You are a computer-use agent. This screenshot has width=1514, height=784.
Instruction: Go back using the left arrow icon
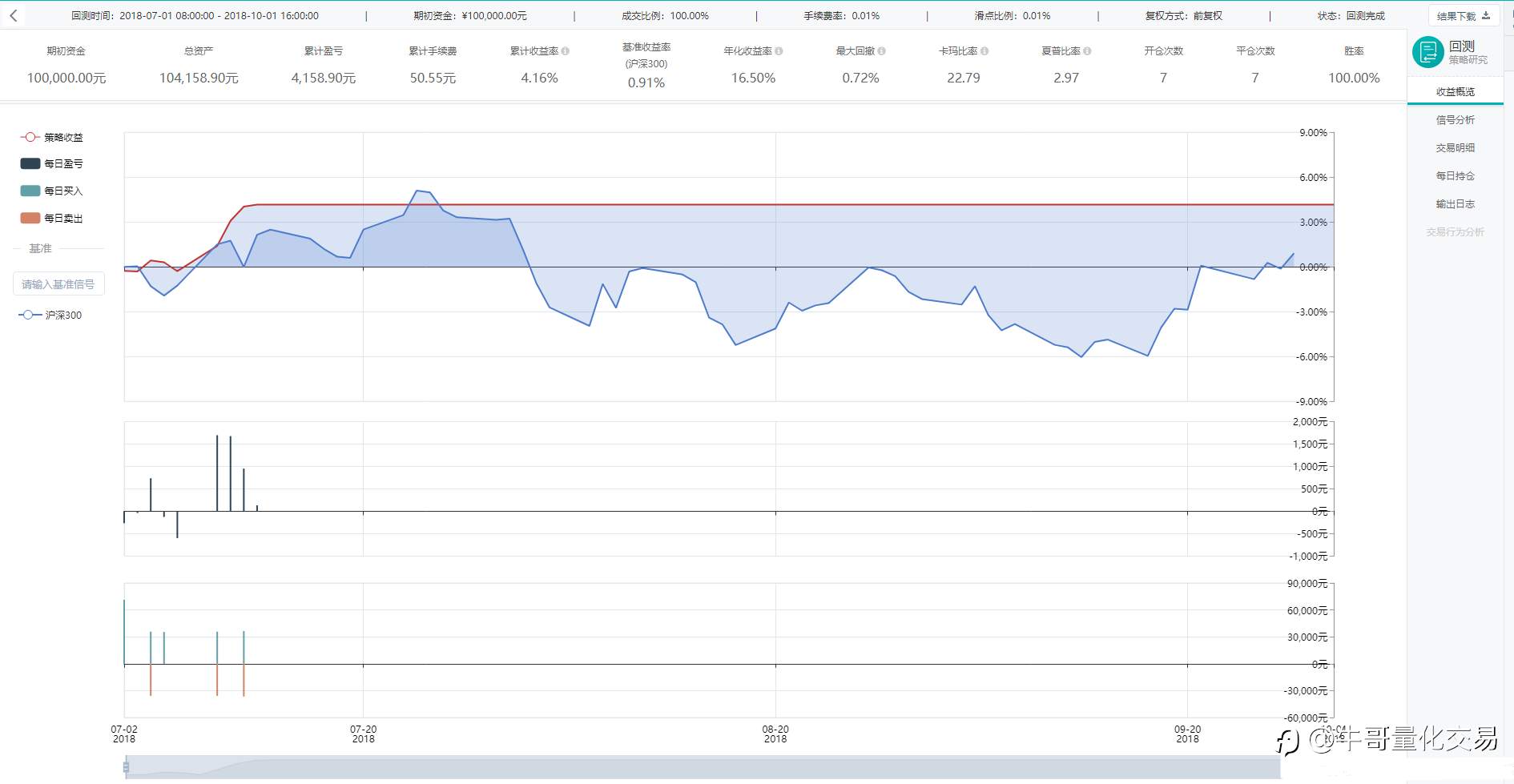click(14, 15)
